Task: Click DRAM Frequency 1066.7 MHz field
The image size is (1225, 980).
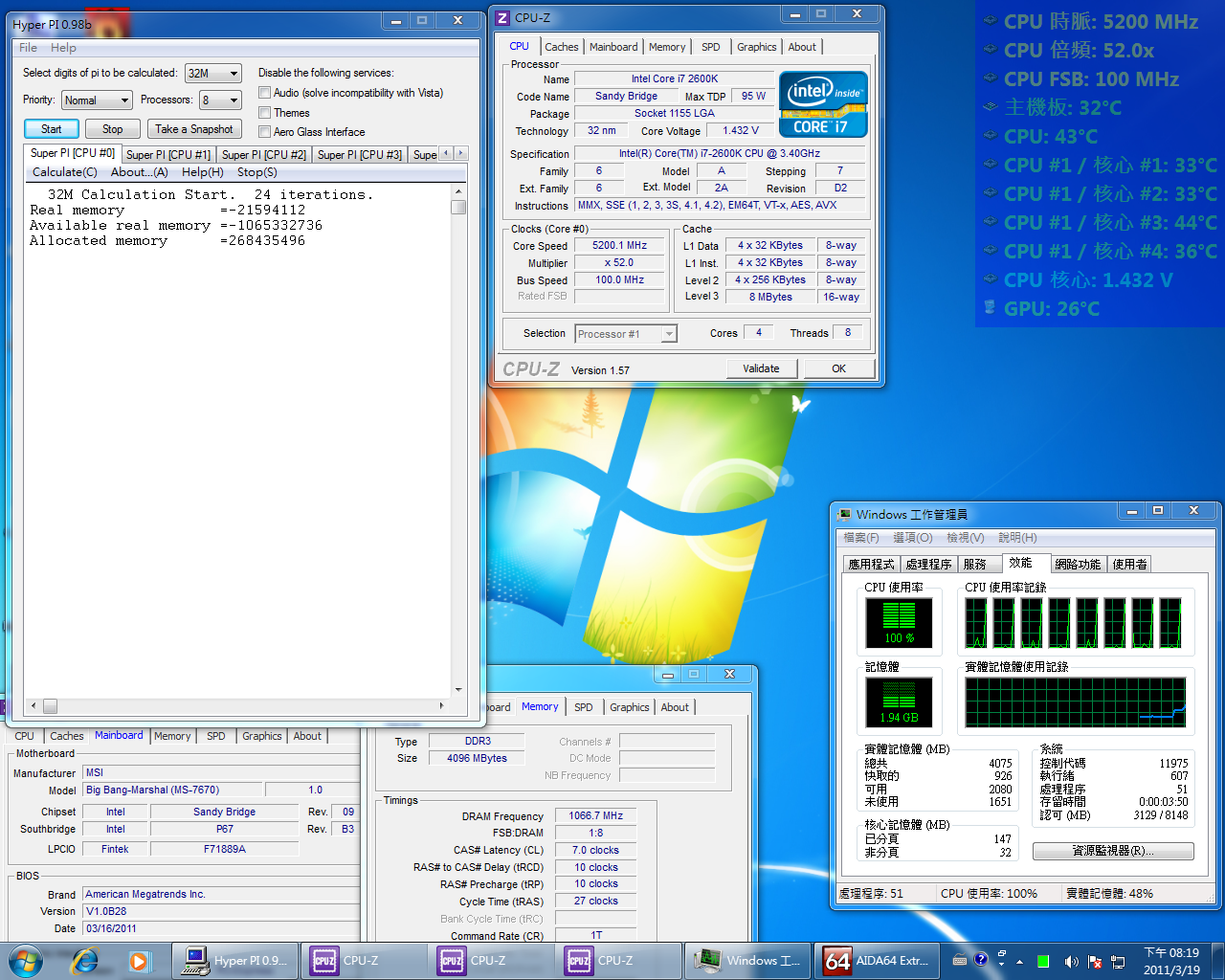Action: click(x=595, y=816)
